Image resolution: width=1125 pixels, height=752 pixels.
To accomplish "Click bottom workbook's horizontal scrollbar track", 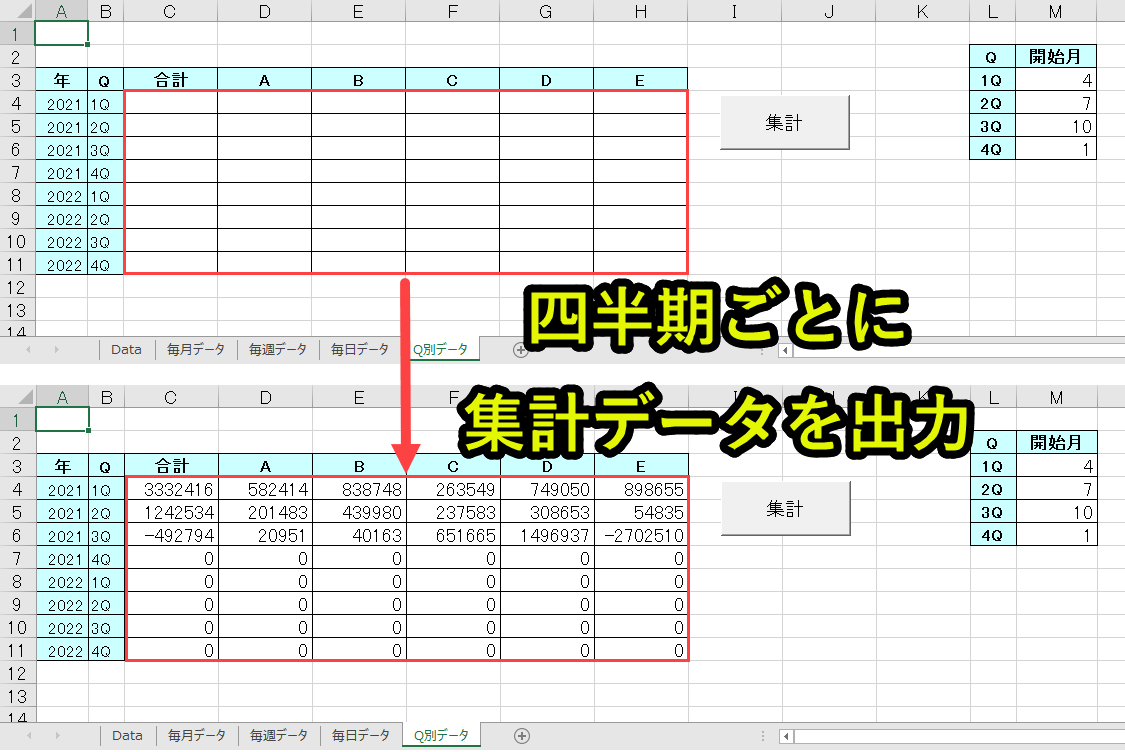I will pos(950,737).
